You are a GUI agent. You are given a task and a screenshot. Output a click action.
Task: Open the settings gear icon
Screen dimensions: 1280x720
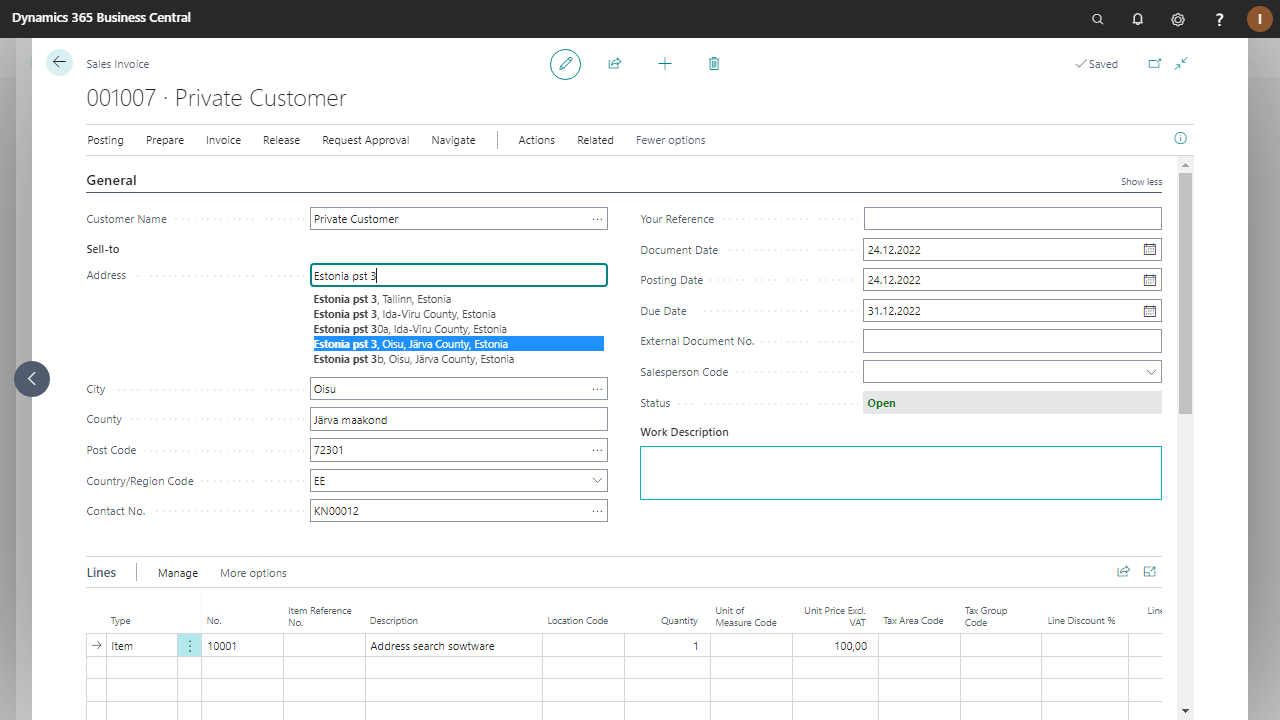point(1178,19)
